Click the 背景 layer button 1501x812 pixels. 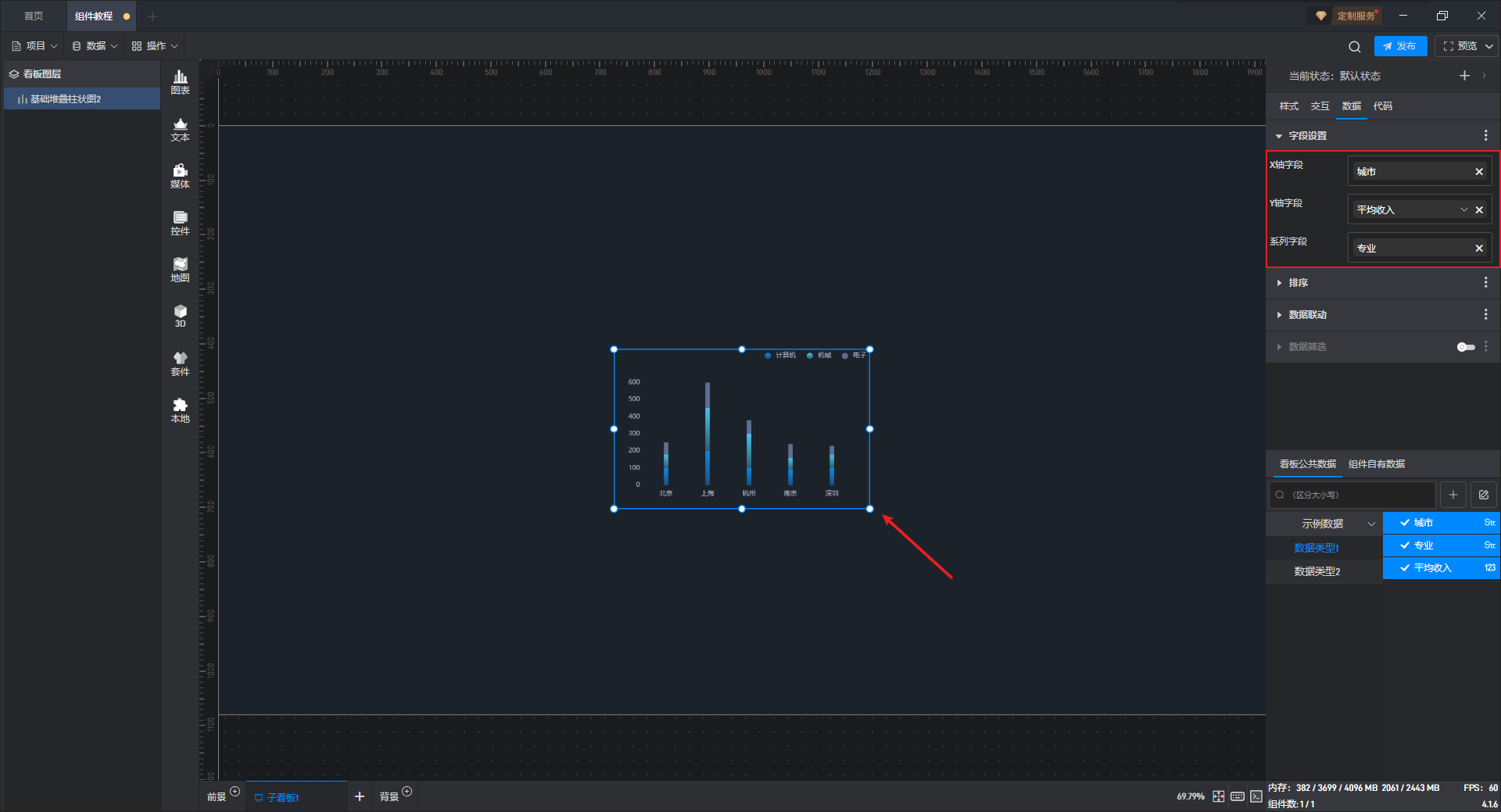[x=389, y=797]
